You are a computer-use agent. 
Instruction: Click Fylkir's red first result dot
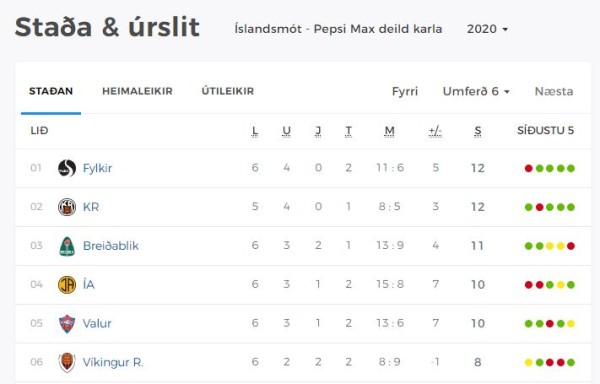tap(529, 168)
